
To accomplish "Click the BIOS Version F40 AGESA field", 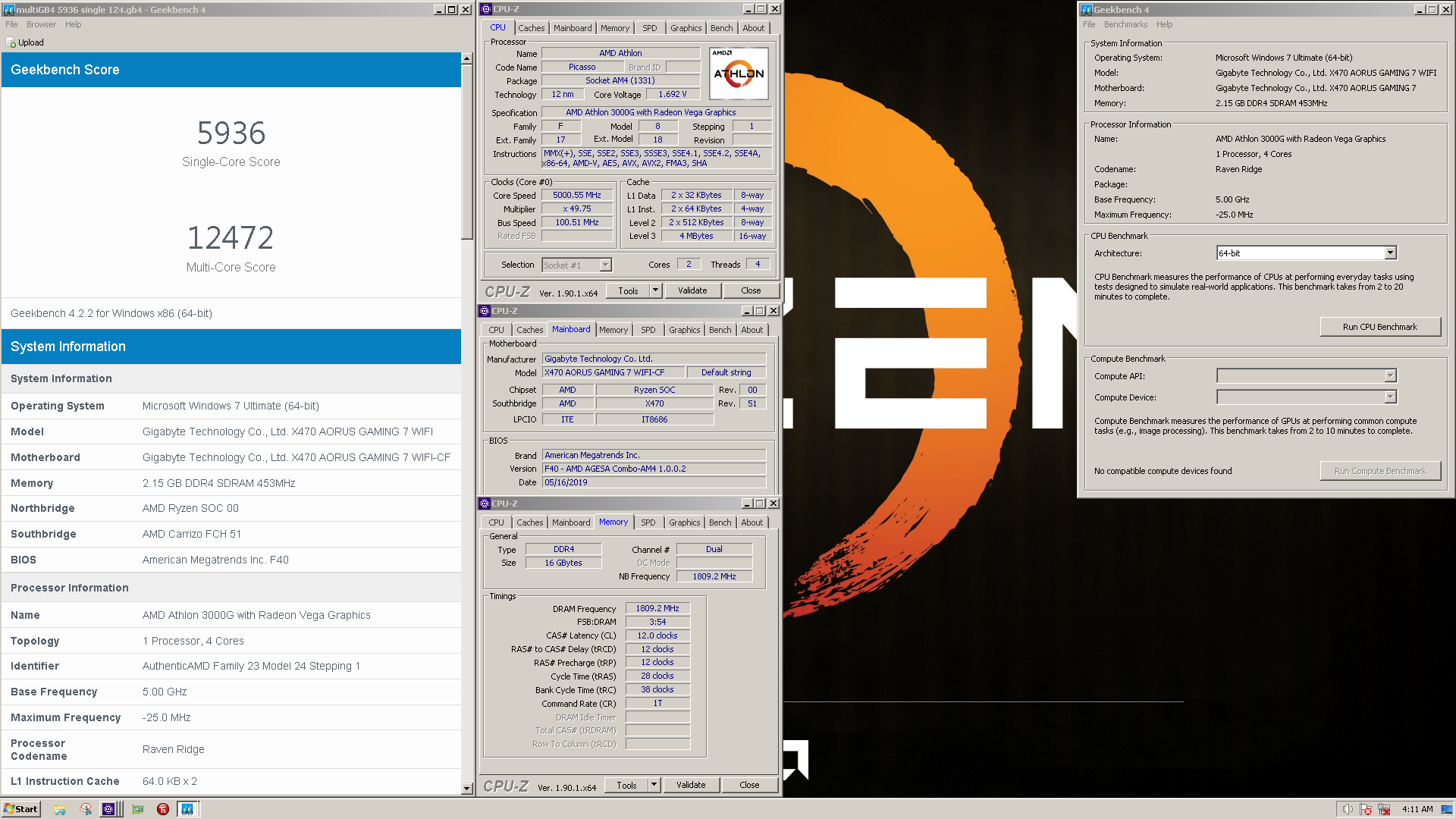I will [654, 469].
